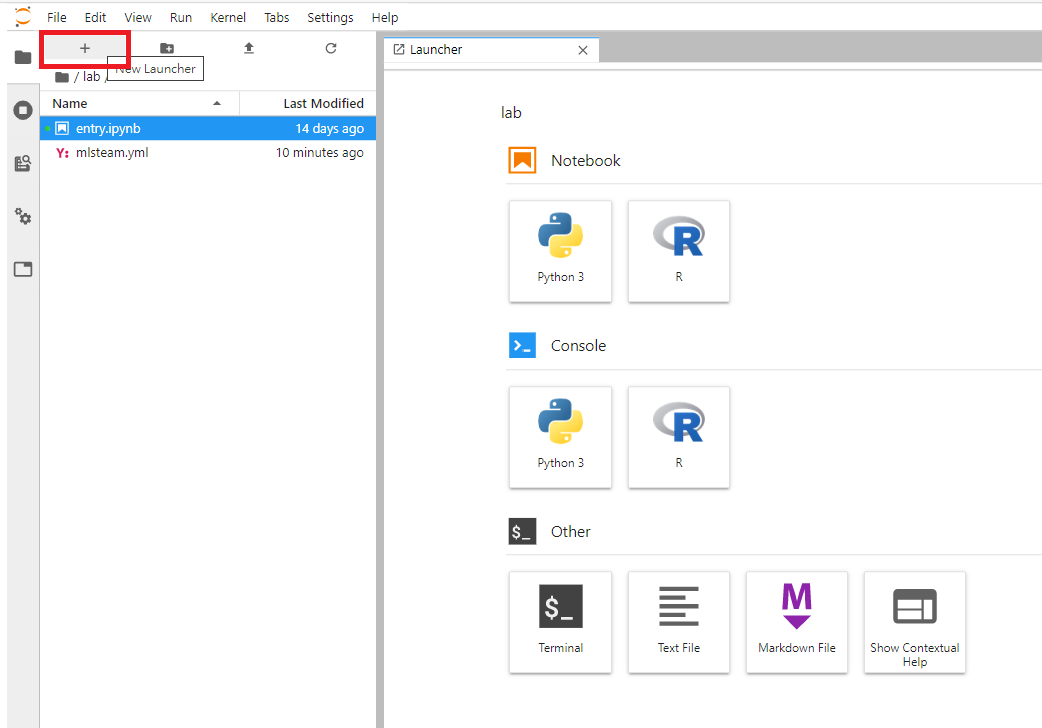Refresh the file list
This screenshot has width=1042, height=728.
pos(331,49)
